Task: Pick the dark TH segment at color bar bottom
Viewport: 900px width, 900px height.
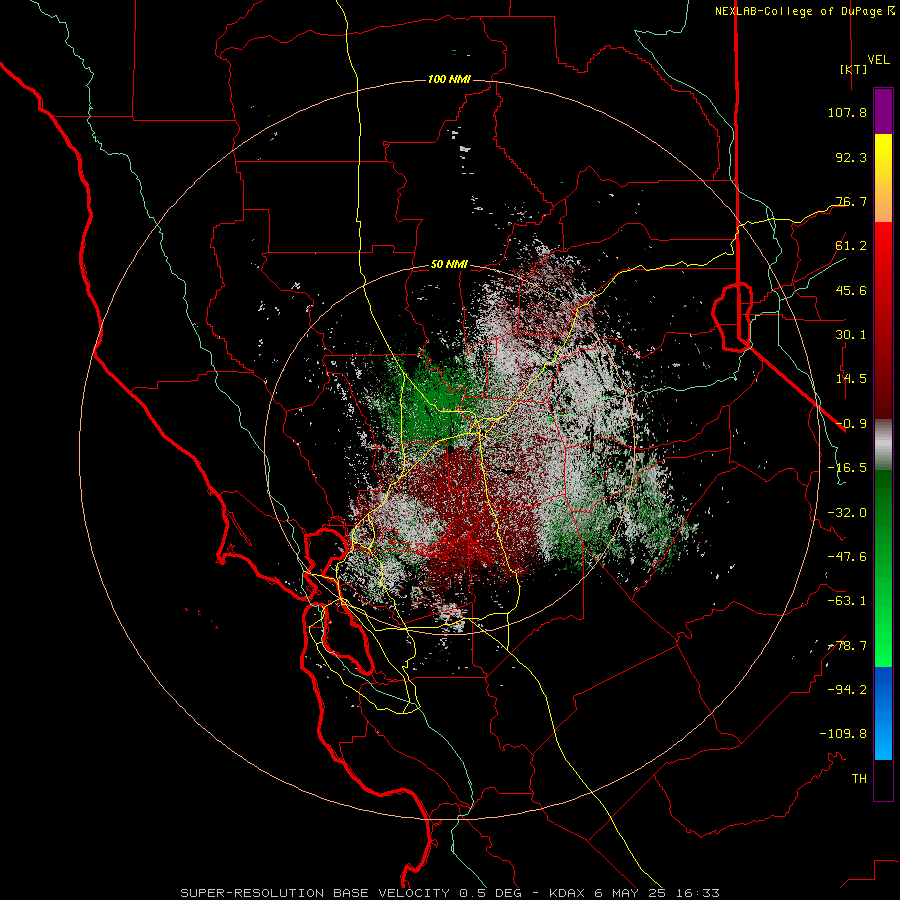Action: coord(883,779)
